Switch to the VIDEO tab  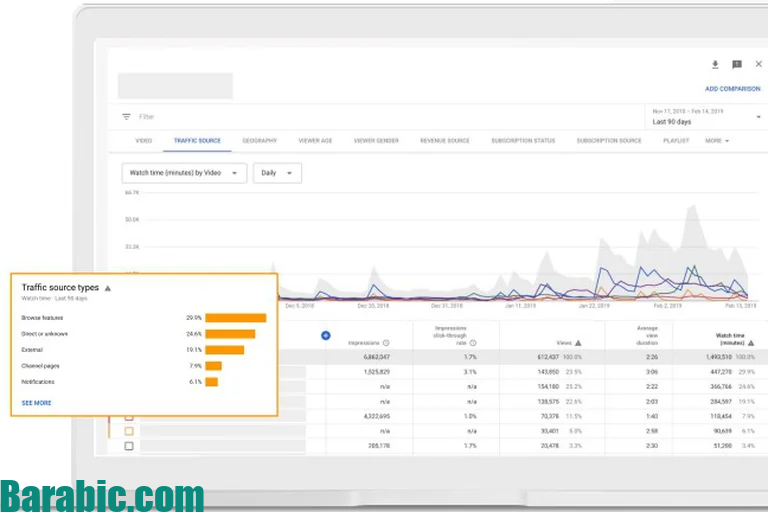coord(144,141)
